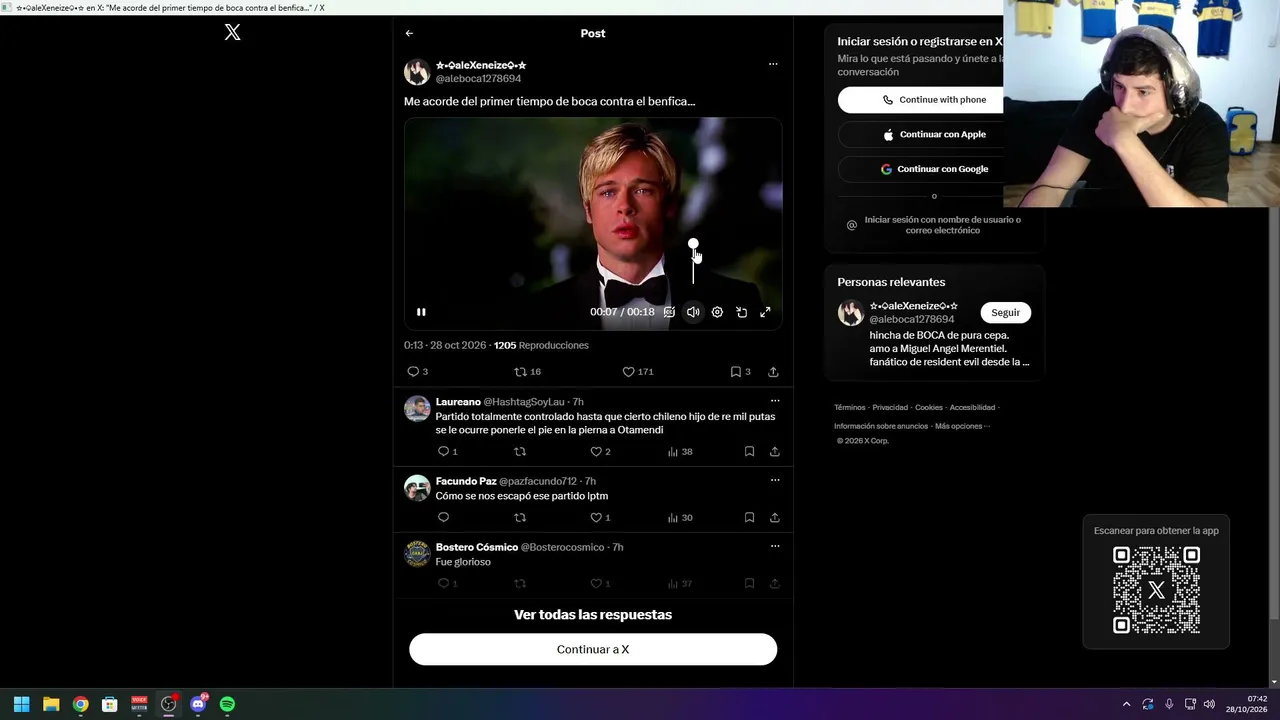This screenshot has width=1280, height=720.
Task: Open Discord from the taskbar
Action: point(198,704)
